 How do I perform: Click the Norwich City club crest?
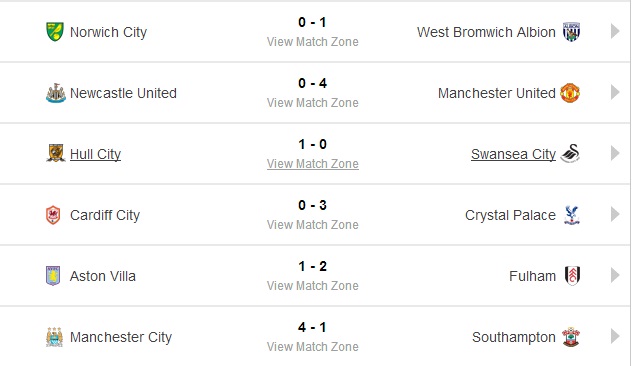pyautogui.click(x=55, y=32)
